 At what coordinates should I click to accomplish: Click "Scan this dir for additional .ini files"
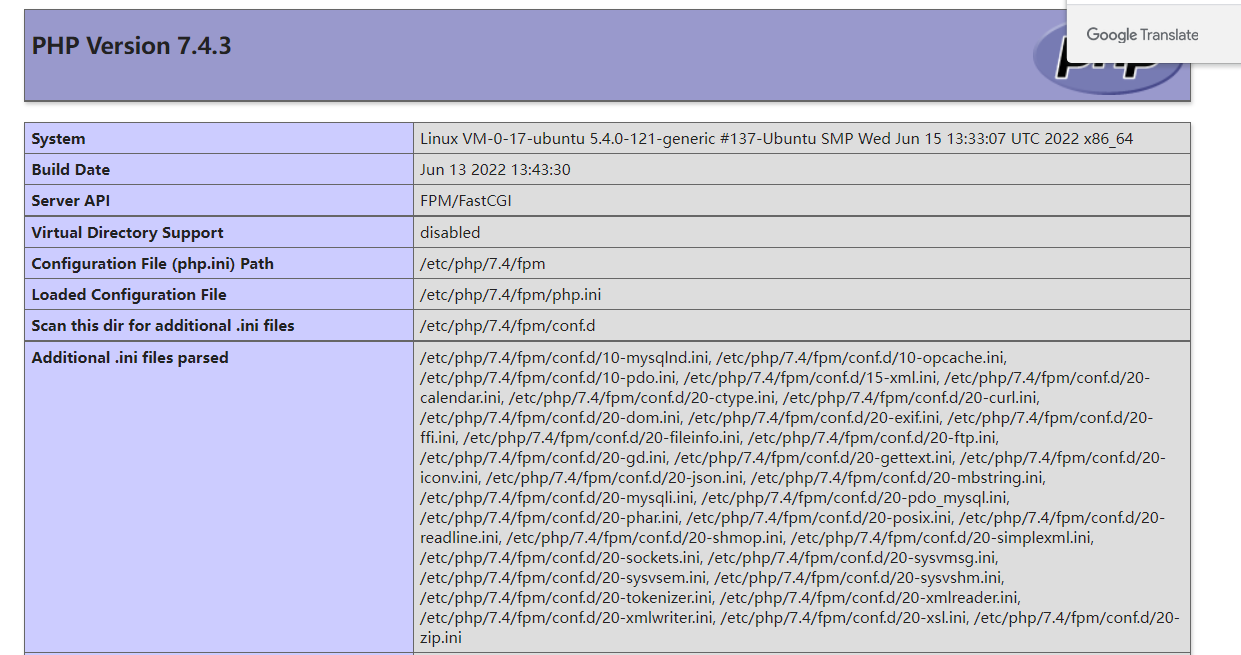(163, 326)
